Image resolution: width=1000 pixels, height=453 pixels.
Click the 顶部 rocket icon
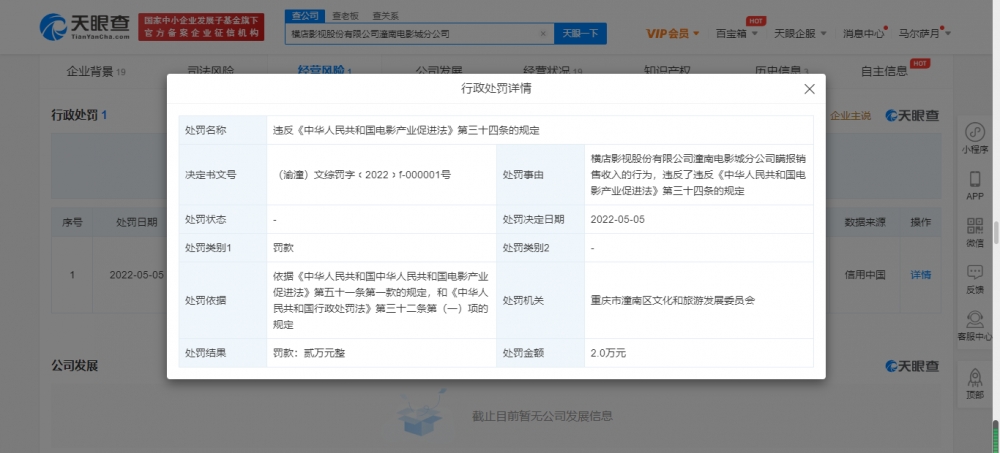coord(975,381)
